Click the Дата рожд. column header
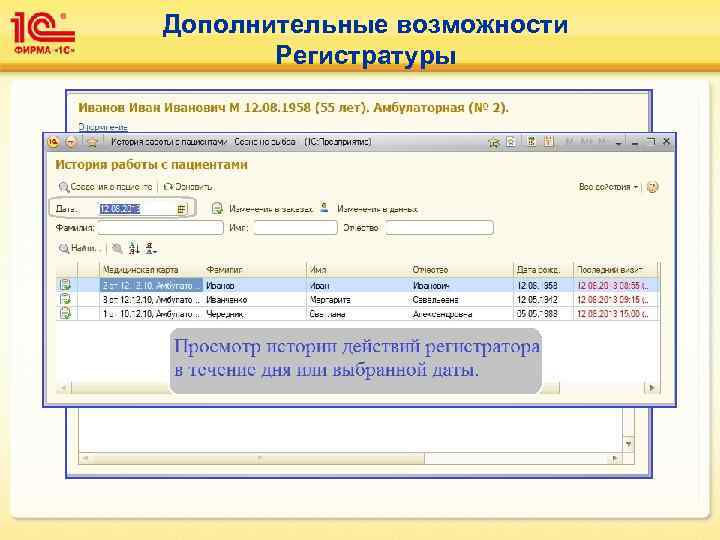The image size is (720, 540). click(543, 270)
